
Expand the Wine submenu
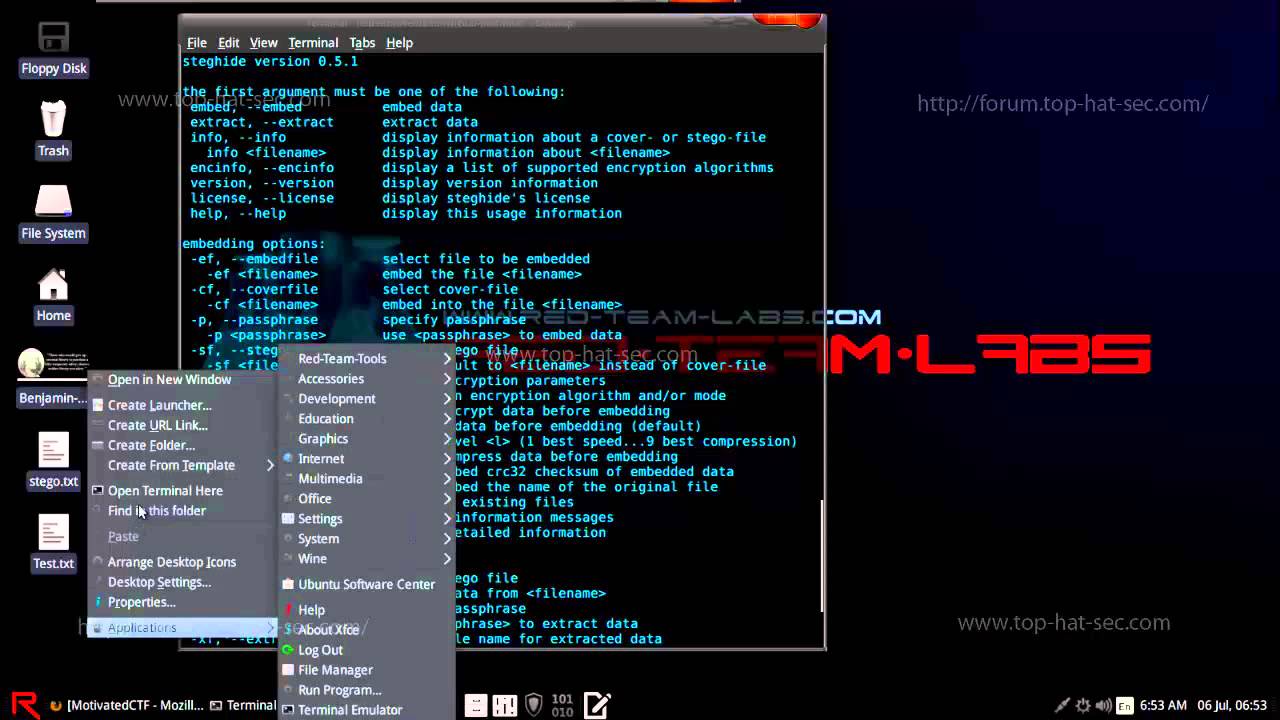[366, 559]
